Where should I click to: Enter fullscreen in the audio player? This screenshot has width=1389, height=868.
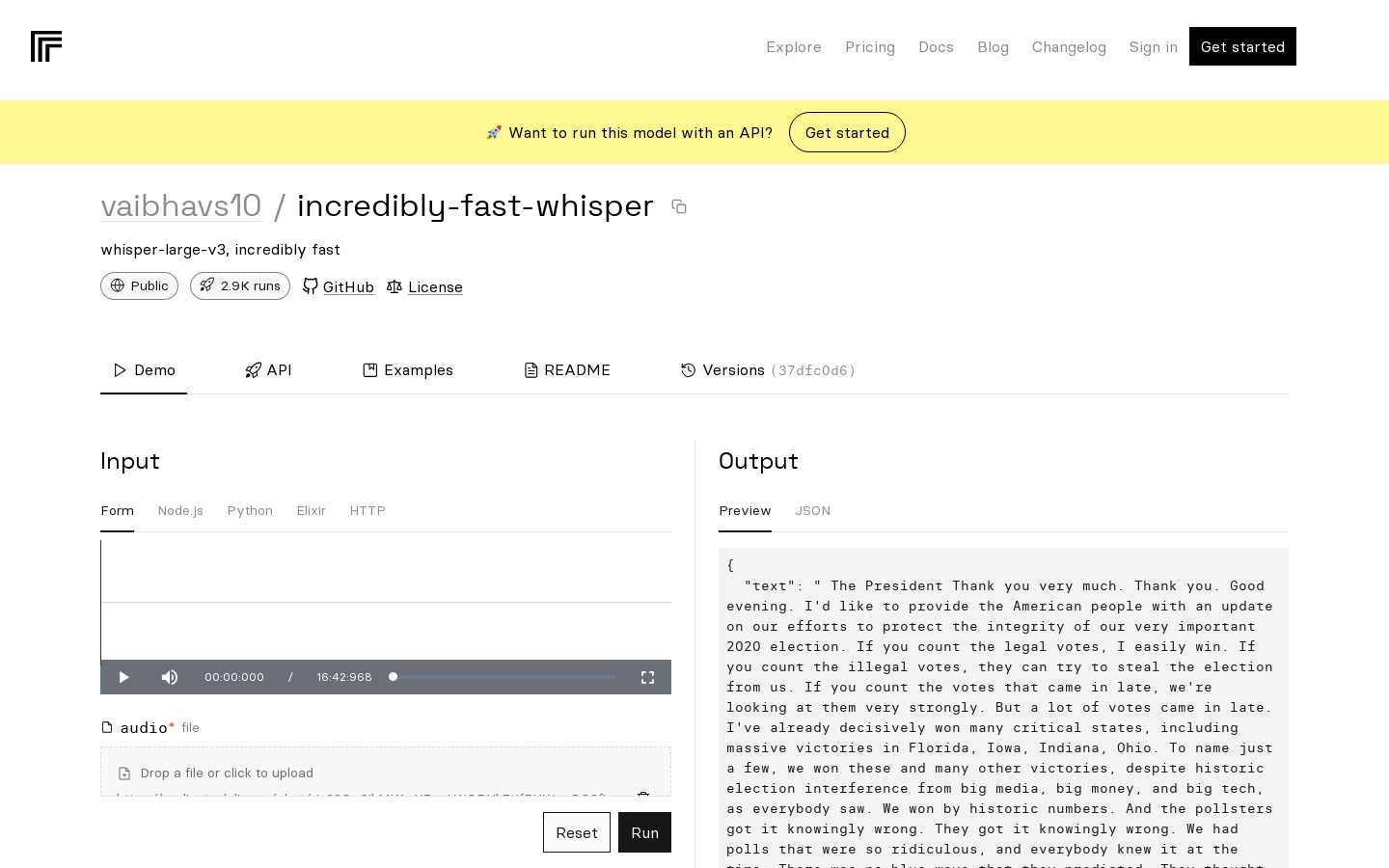[648, 677]
